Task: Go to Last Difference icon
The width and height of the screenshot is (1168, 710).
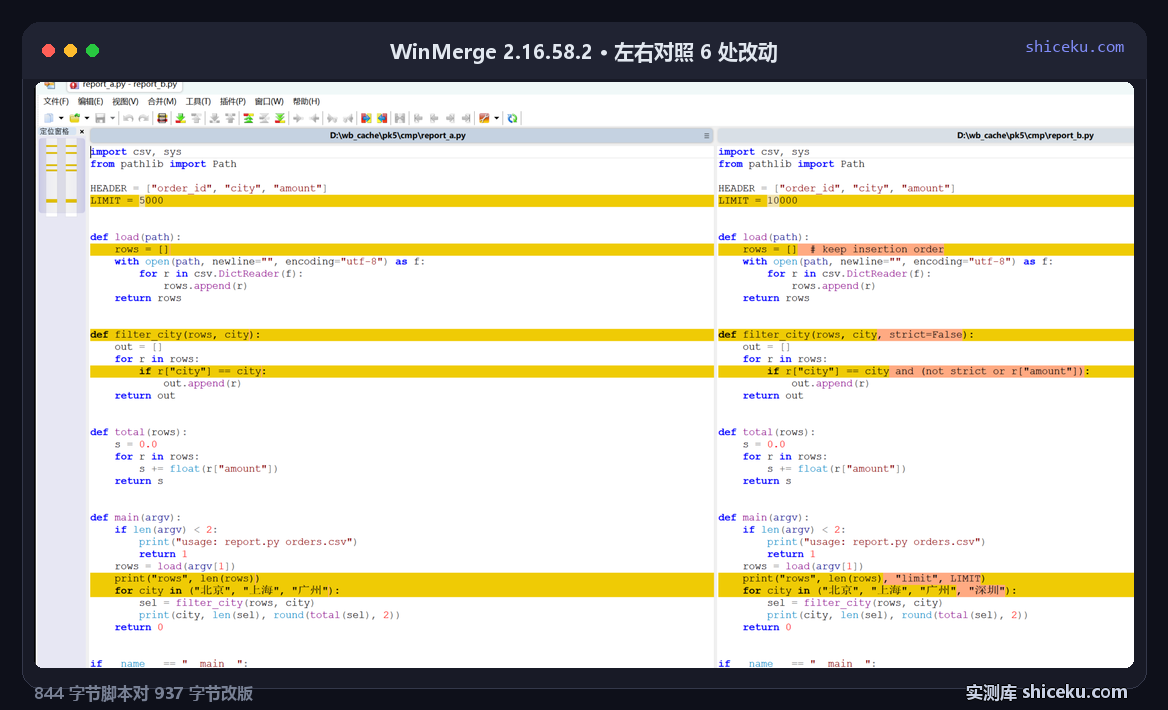Action: [279, 118]
